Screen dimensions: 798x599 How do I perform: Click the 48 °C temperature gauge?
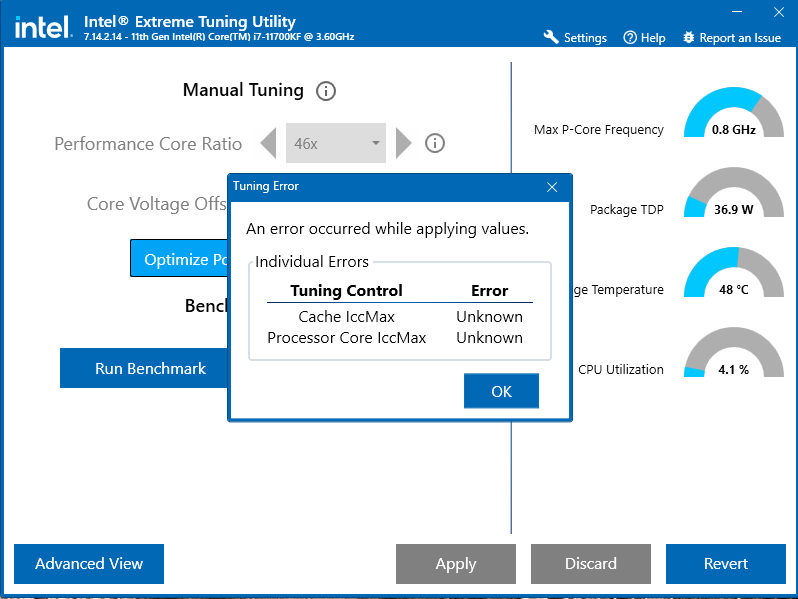click(733, 272)
